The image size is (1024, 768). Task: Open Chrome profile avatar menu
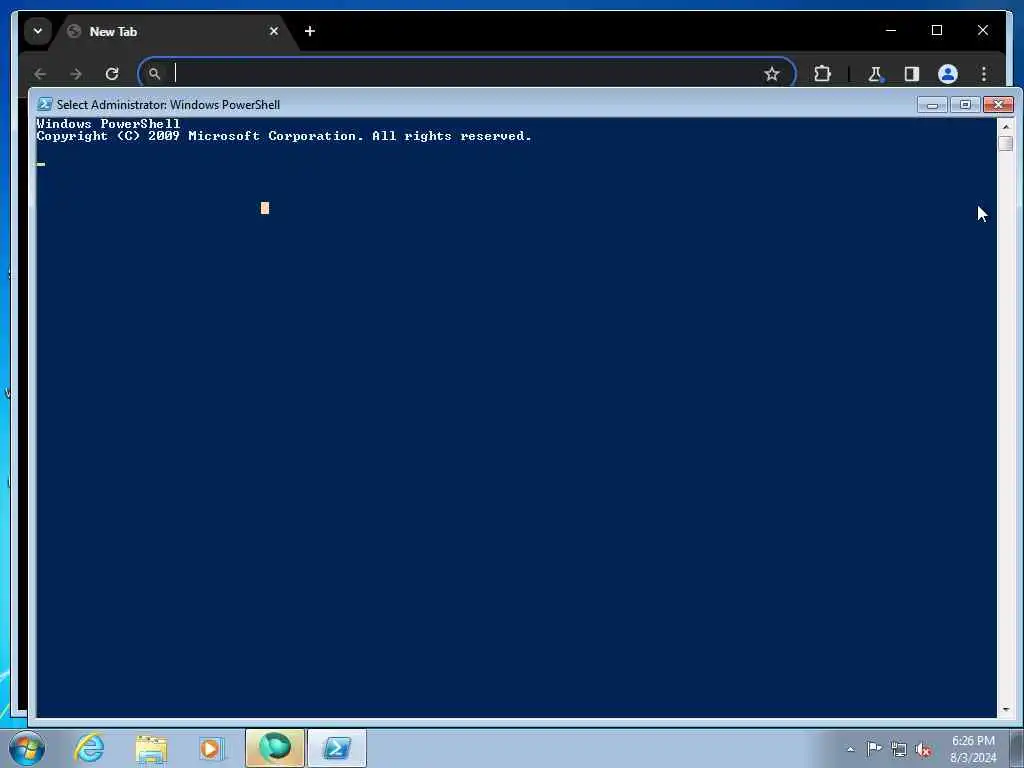click(948, 74)
